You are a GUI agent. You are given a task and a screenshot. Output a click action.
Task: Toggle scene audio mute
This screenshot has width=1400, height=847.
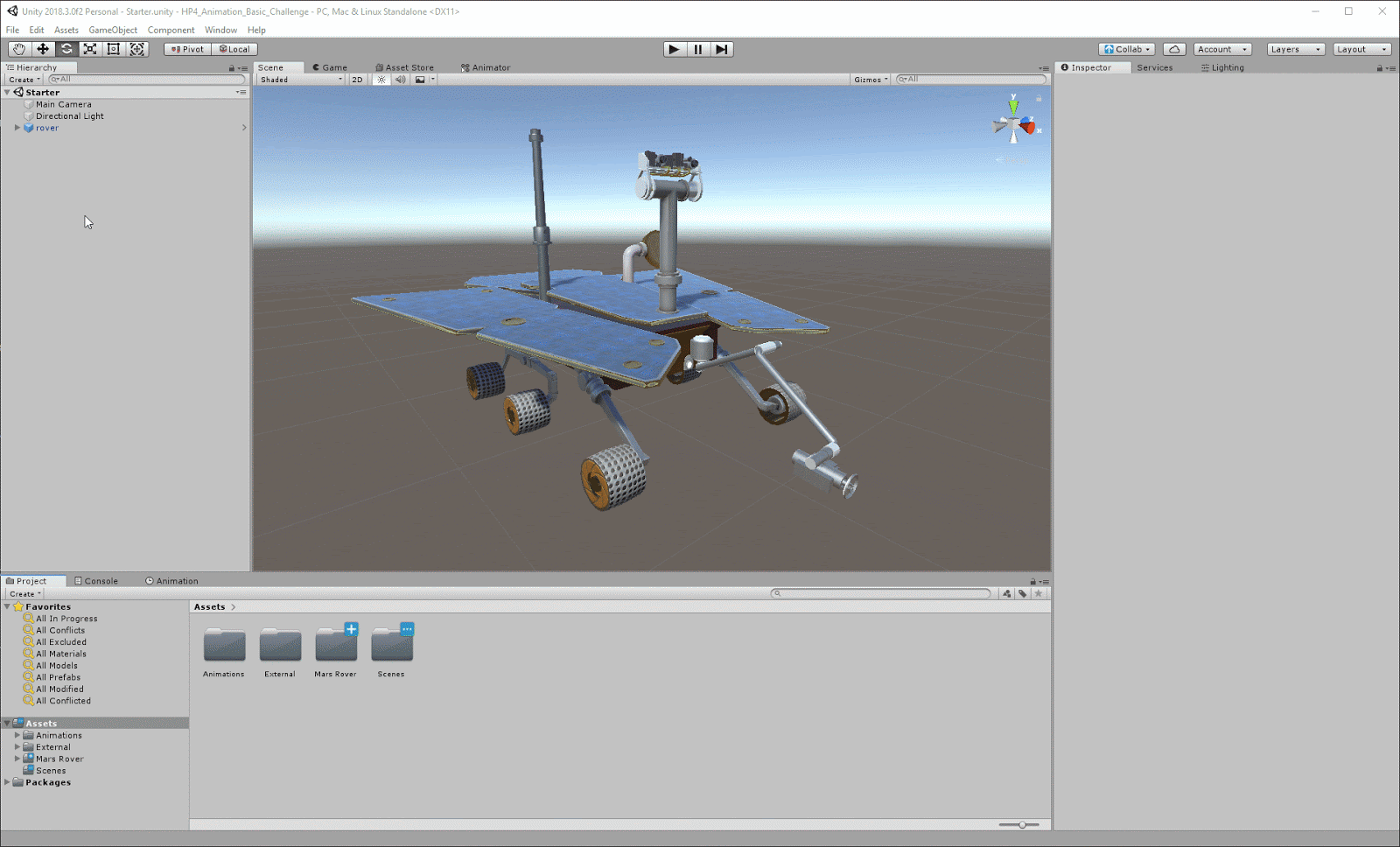pos(400,80)
